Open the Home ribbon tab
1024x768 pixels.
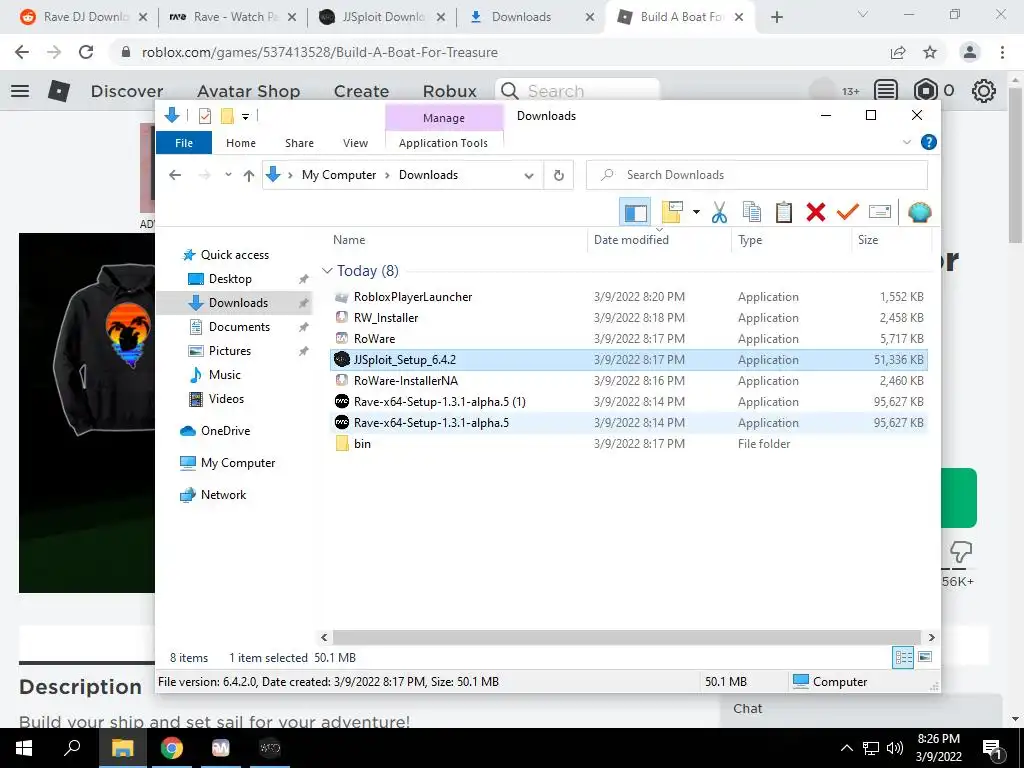(241, 142)
